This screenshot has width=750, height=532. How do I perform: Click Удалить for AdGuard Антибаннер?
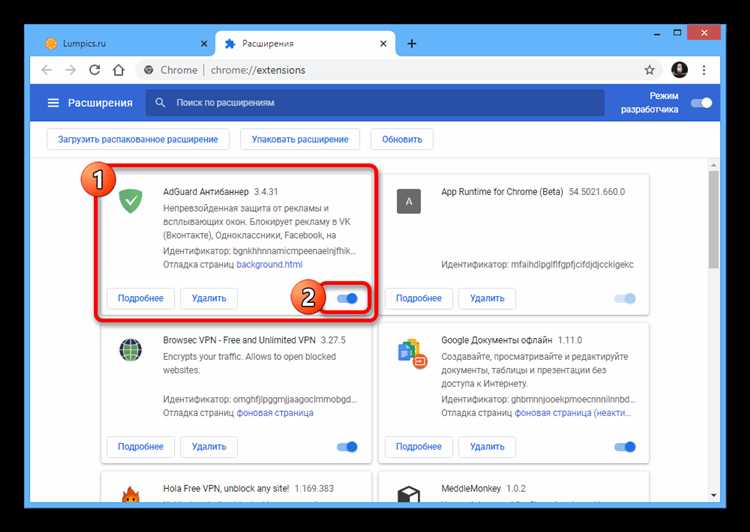click(209, 298)
